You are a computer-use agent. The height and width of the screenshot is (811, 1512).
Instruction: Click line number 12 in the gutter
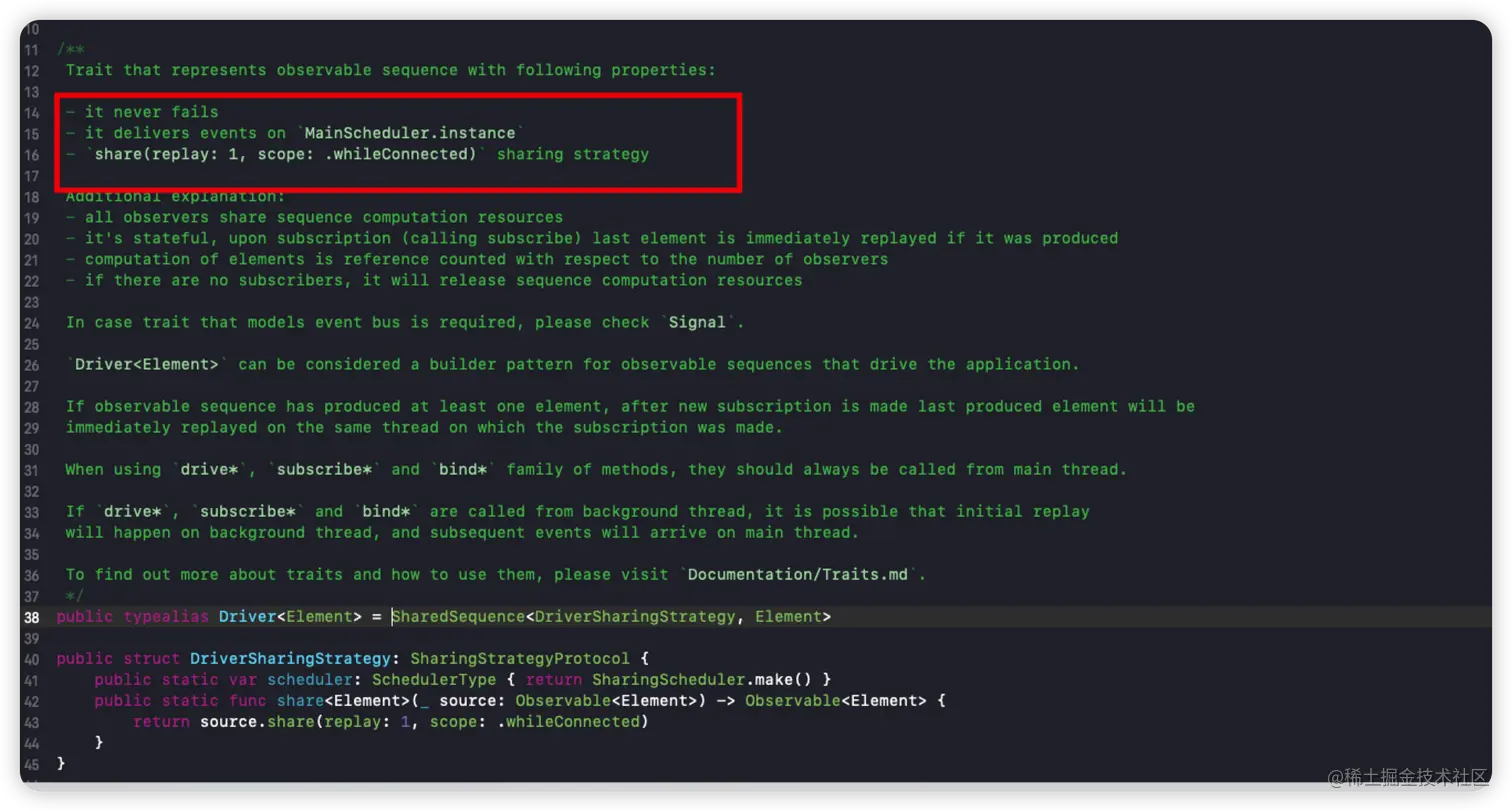(31, 71)
